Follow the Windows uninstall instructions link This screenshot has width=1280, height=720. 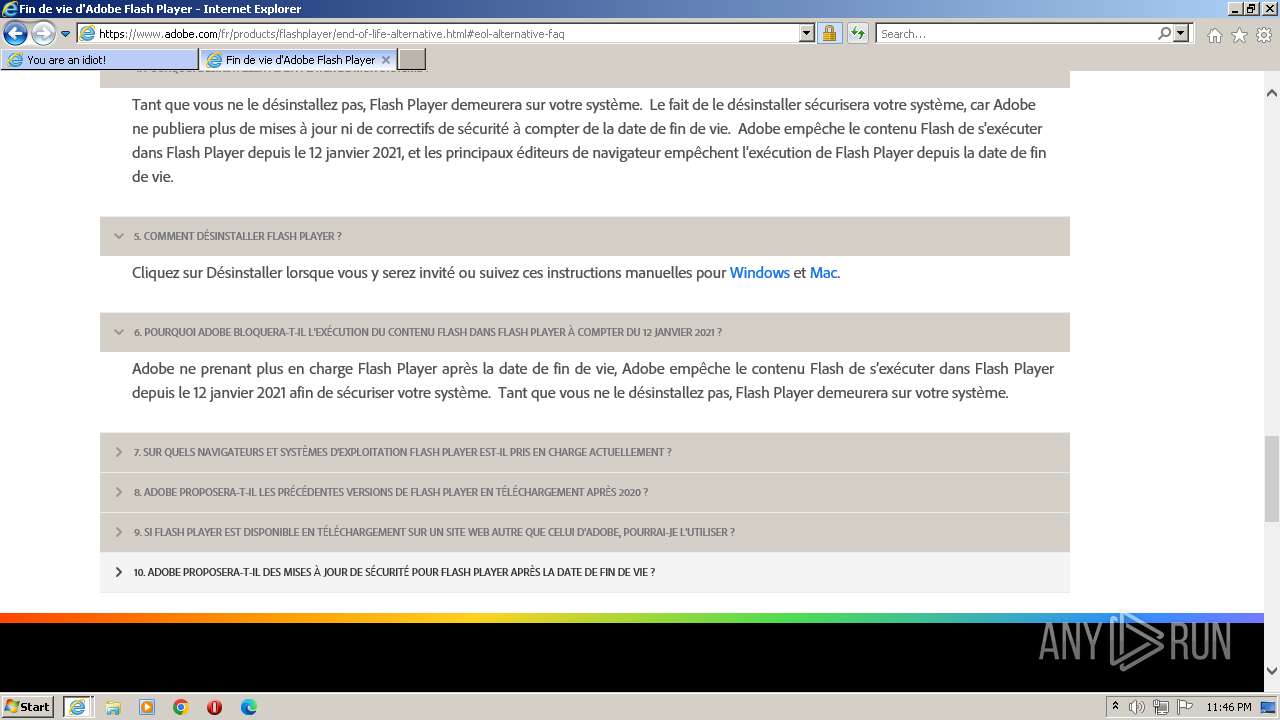tap(759, 273)
